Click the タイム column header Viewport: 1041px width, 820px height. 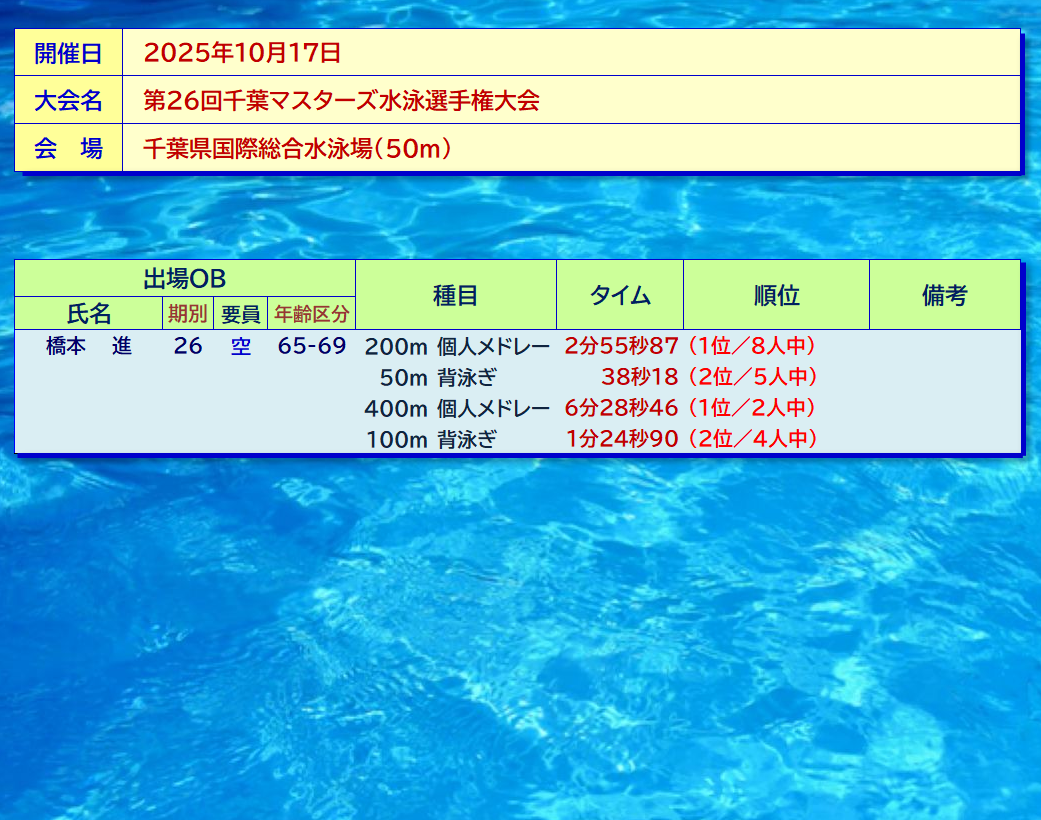(x=620, y=295)
